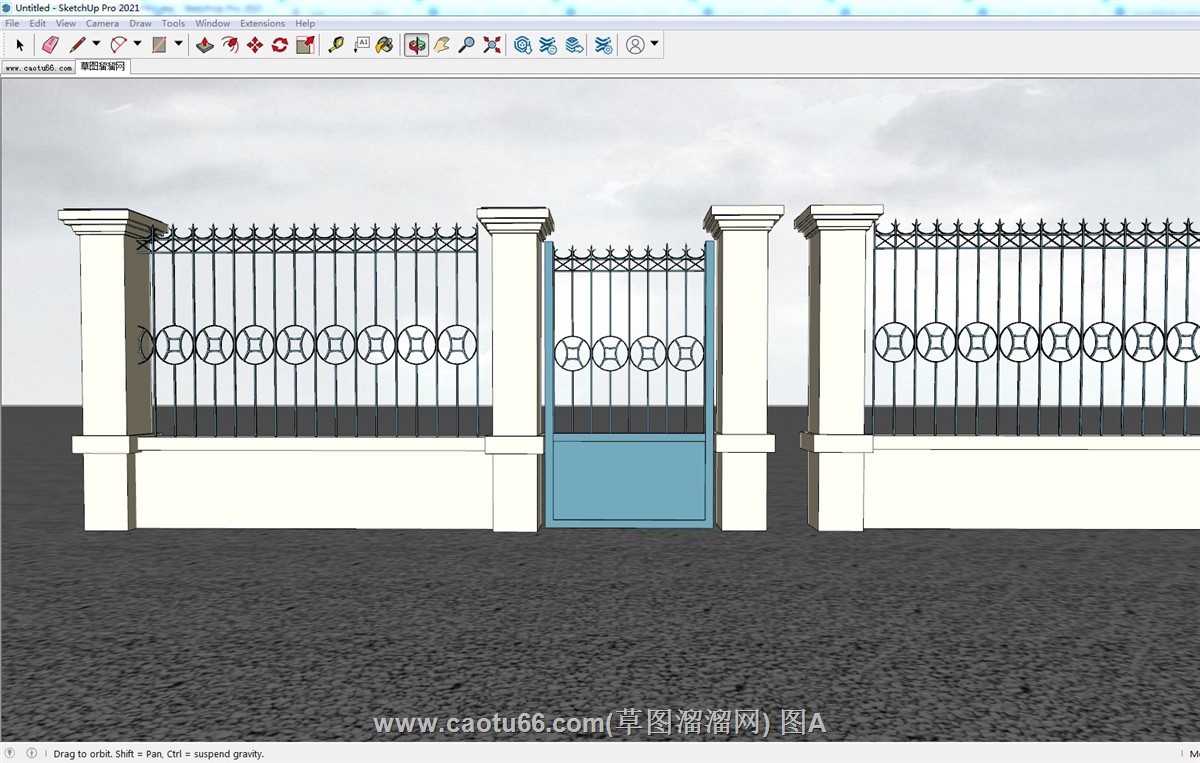
Task: Select the Rectangle shape tool
Action: pos(159,45)
